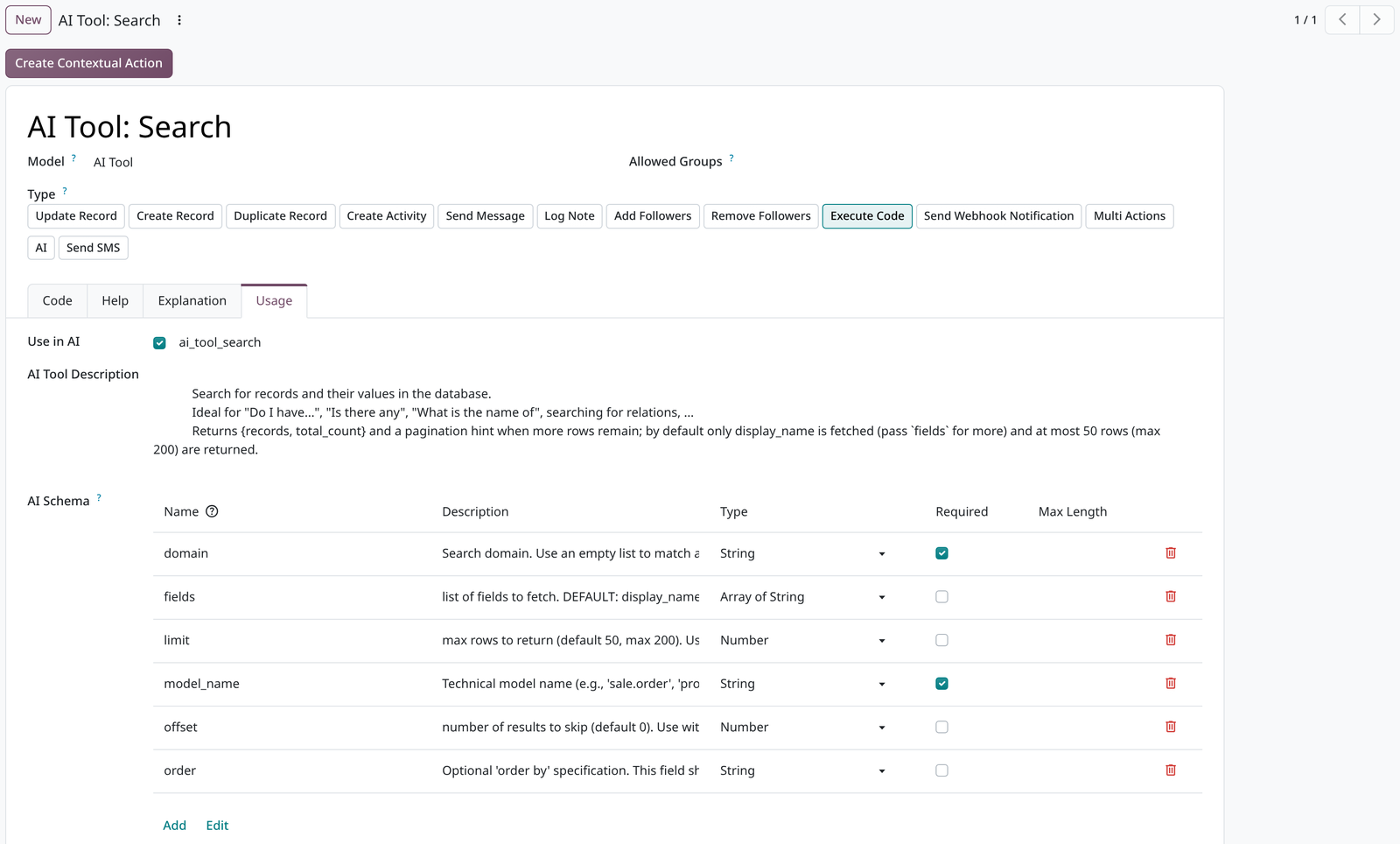Show the Allowed Groups help tooltip

click(731, 158)
